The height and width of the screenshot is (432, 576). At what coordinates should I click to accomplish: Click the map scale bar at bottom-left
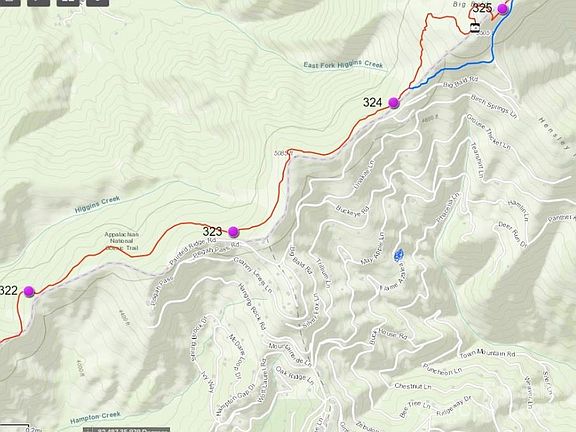pos(15,427)
